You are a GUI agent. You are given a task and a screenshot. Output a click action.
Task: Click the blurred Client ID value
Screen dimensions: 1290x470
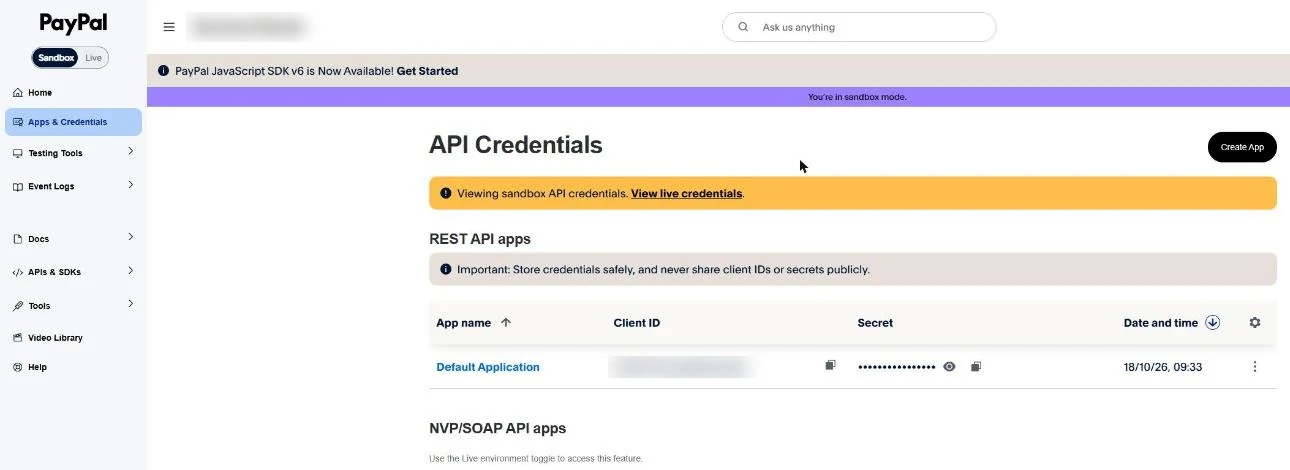680,367
